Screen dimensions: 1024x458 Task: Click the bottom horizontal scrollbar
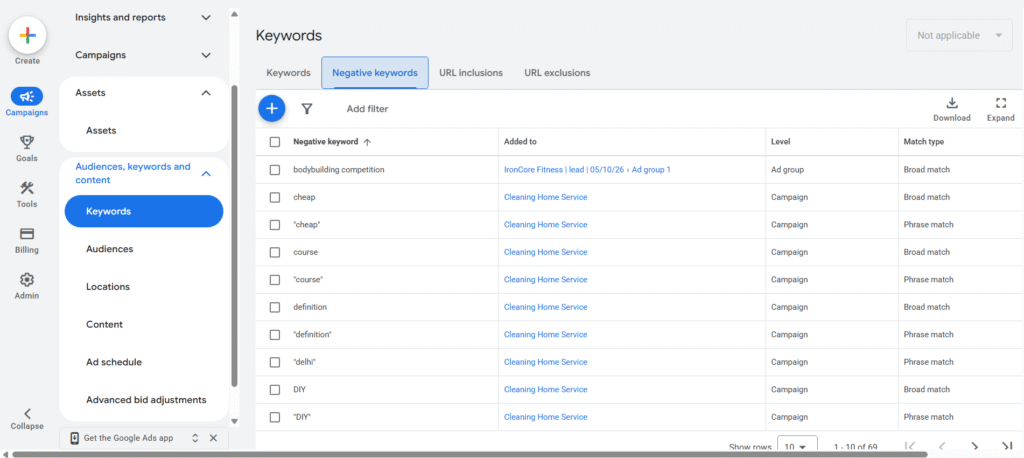[x=470, y=453]
